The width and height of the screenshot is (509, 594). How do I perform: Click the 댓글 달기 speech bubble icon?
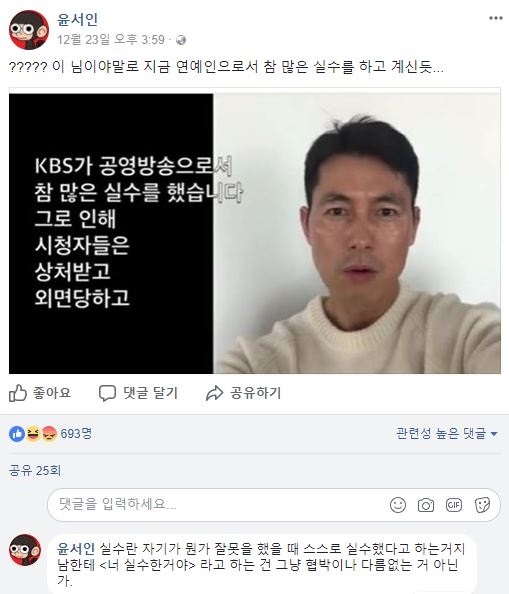(x=107, y=393)
